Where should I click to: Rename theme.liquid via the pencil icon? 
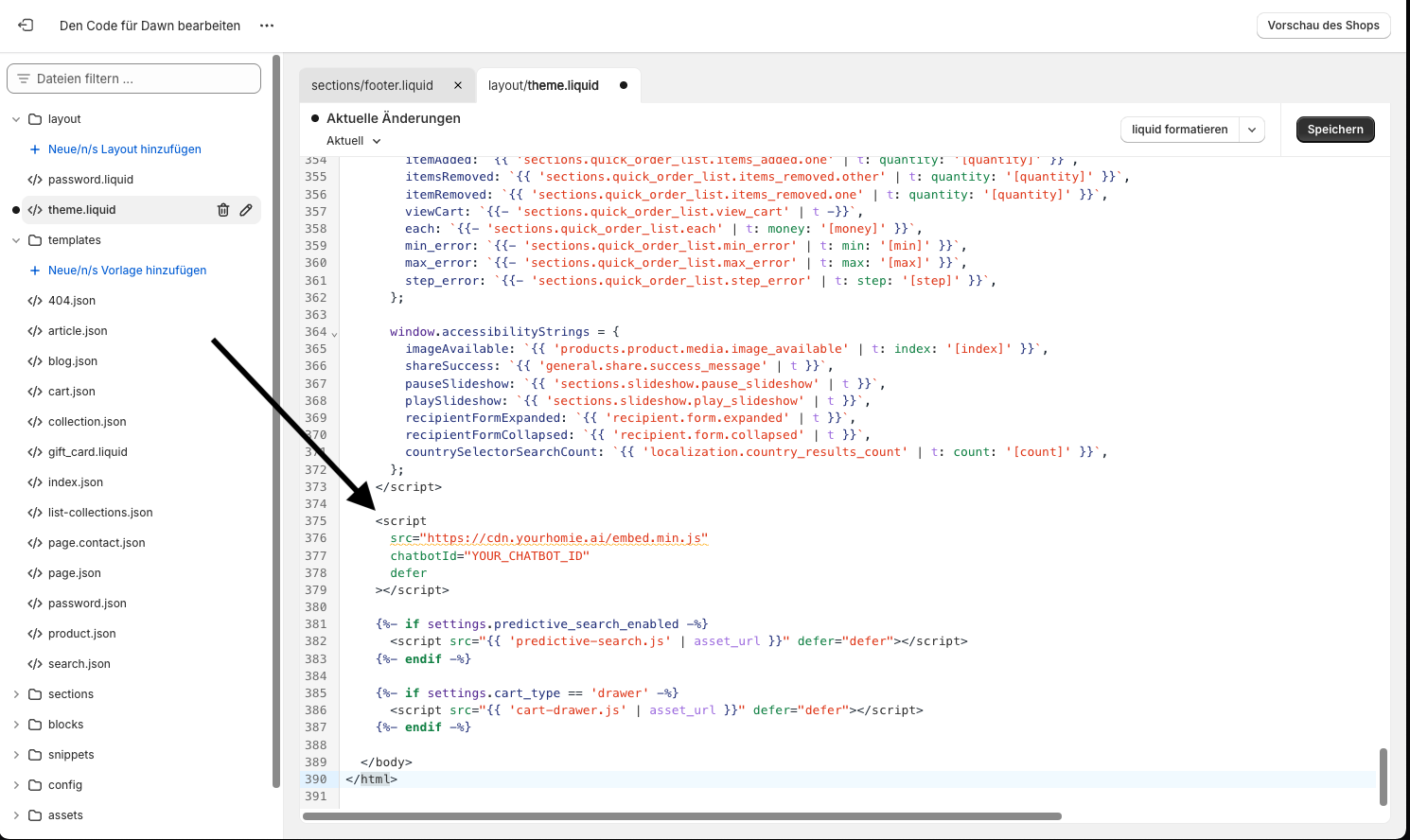click(x=246, y=209)
